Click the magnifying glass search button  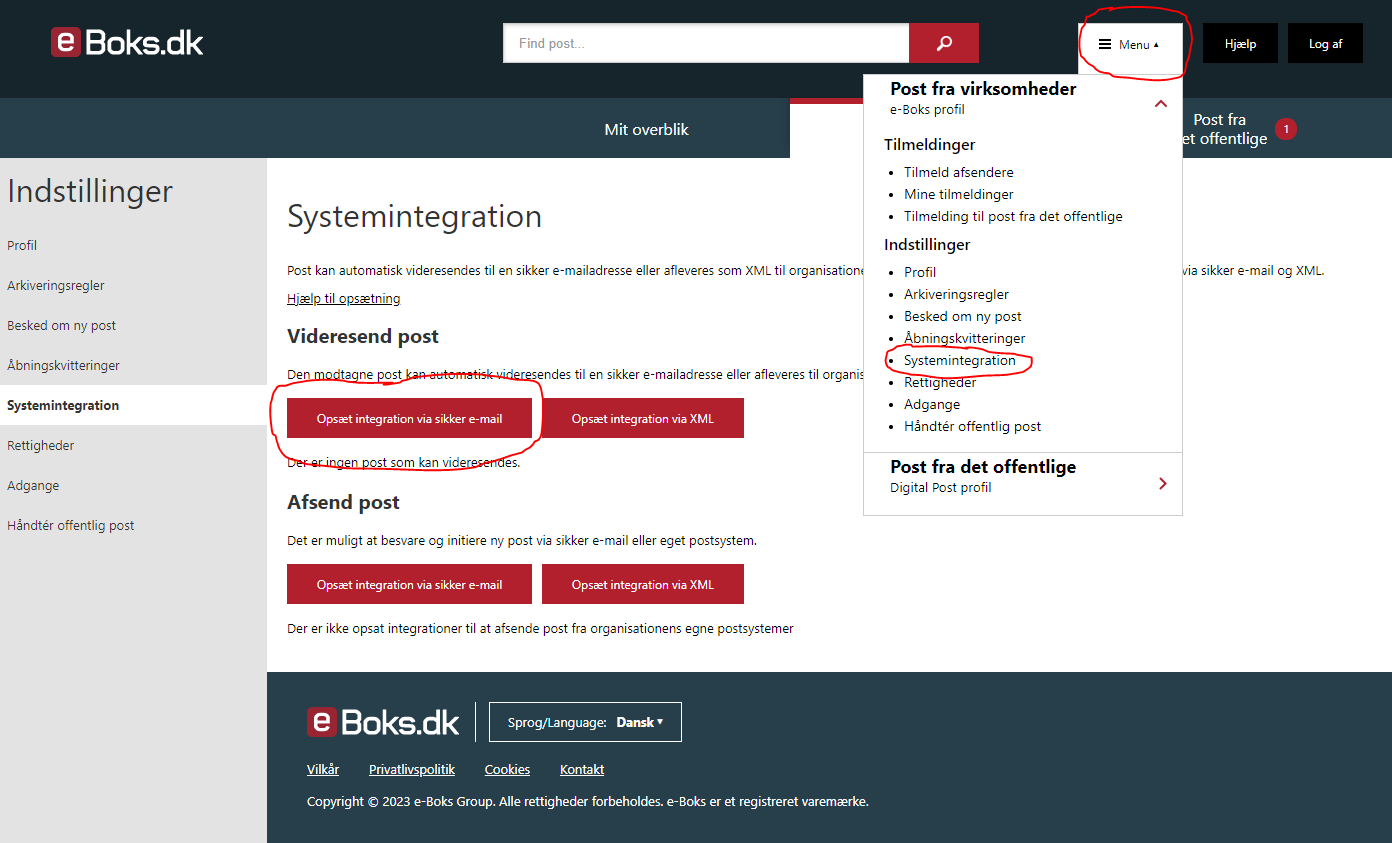943,43
